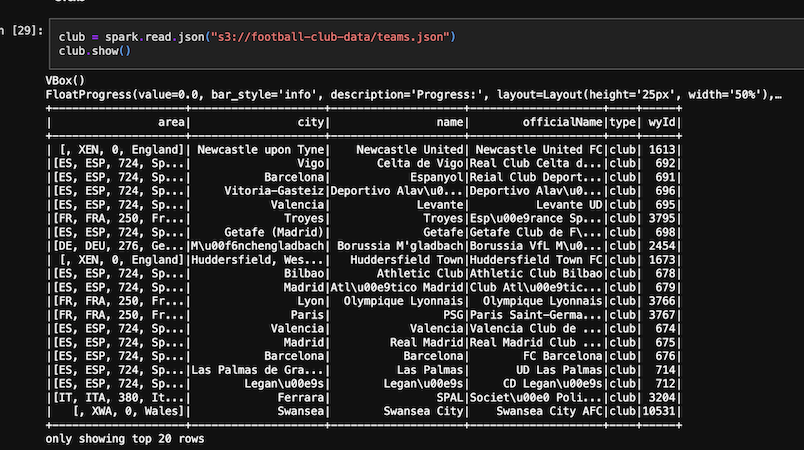This screenshot has height=450, width=804.
Task: Click the wyId value 675
Action: (665, 342)
